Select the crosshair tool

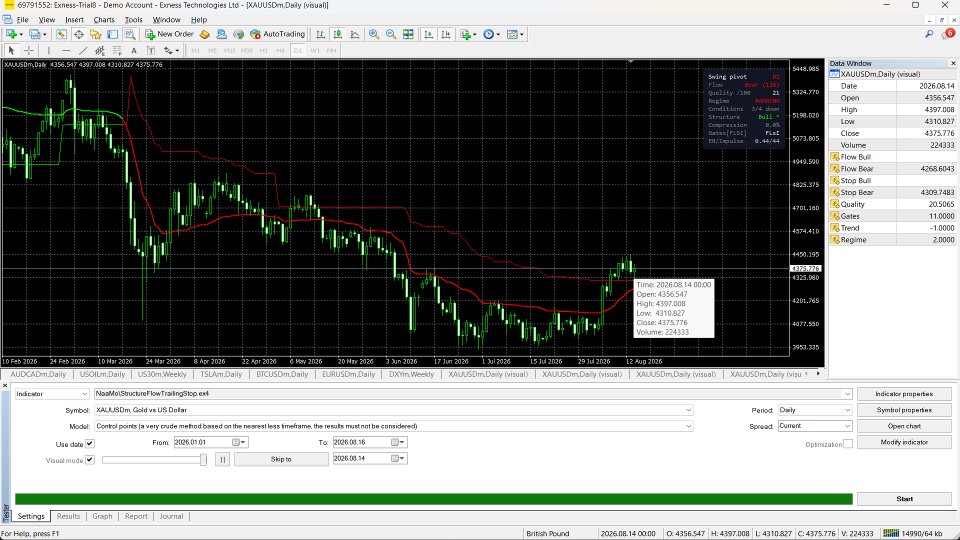tap(29, 50)
